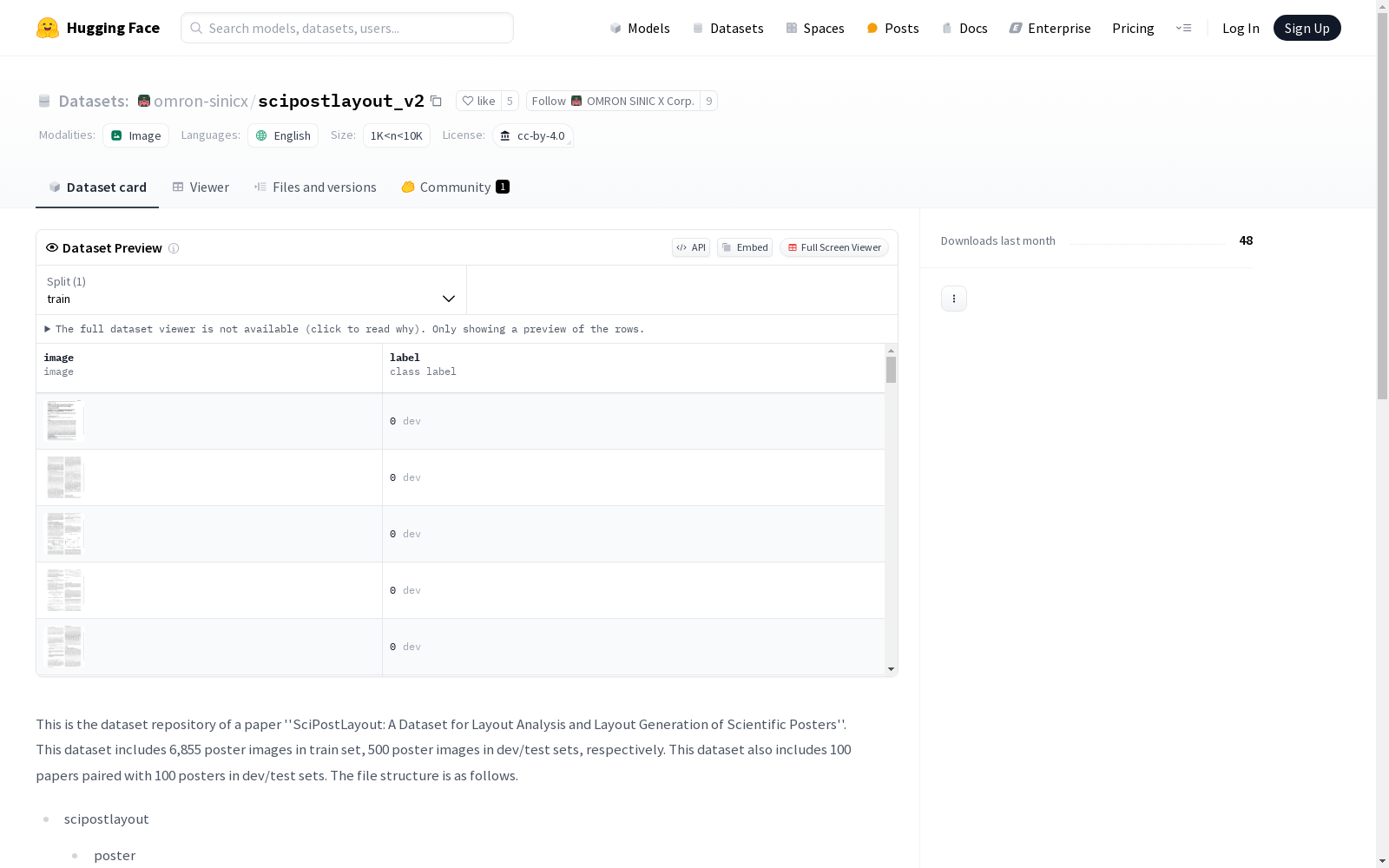Click the English language tag

[x=283, y=135]
